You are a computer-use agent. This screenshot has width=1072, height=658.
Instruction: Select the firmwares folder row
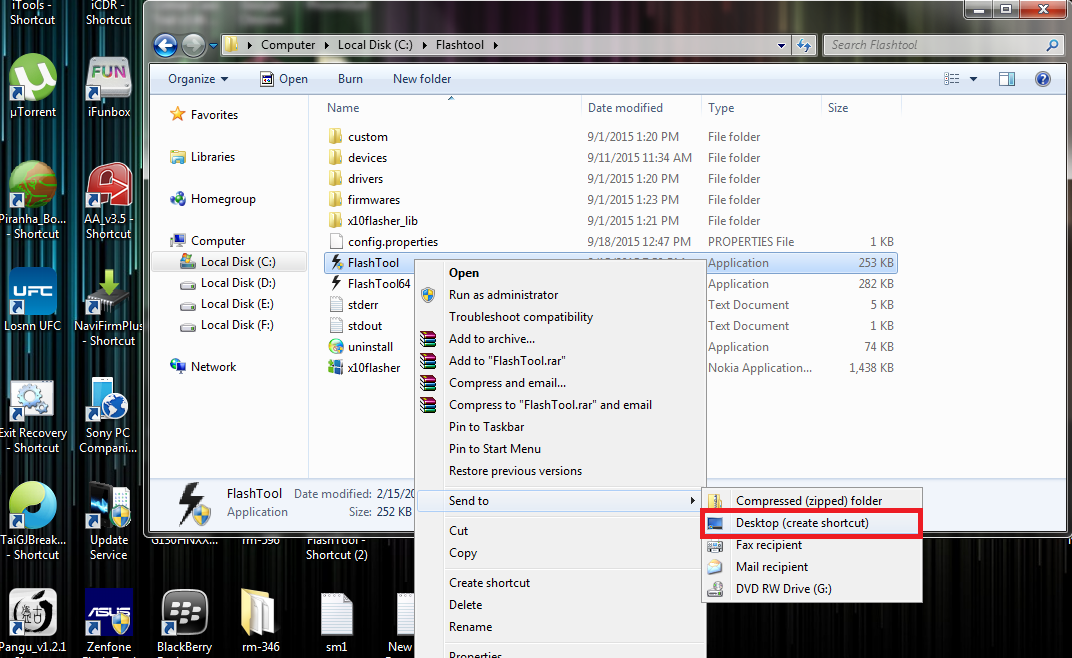point(611,200)
